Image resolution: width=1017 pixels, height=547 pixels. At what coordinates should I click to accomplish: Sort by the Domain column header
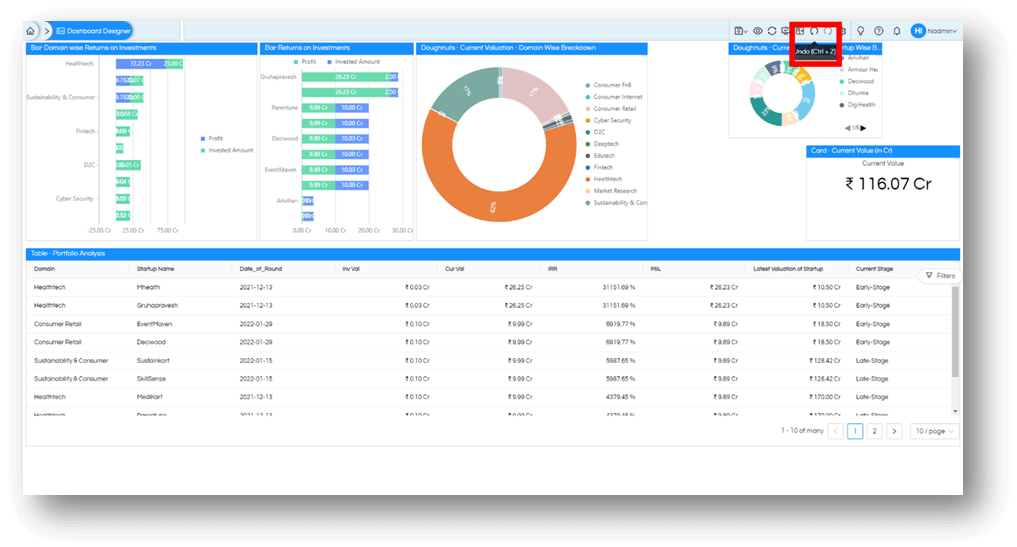pos(45,269)
